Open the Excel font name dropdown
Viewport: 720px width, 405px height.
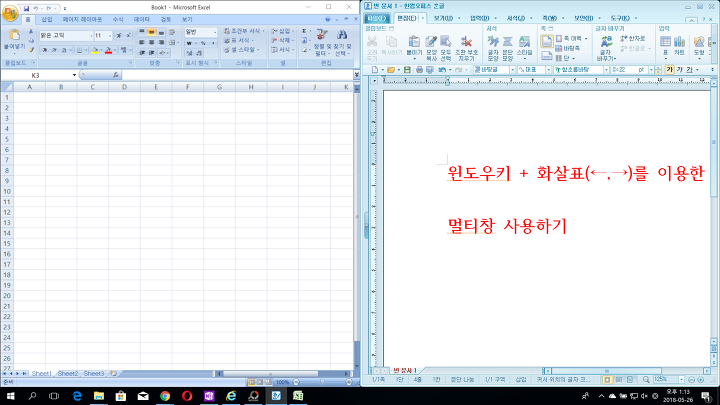pos(91,35)
